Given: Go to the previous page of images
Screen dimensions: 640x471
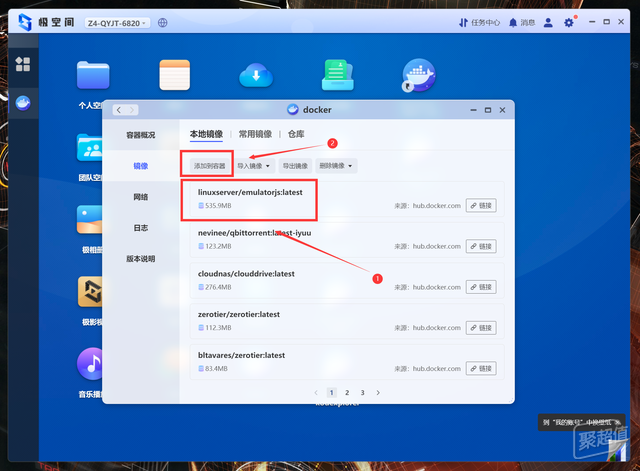Looking at the screenshot, I should 316,393.
